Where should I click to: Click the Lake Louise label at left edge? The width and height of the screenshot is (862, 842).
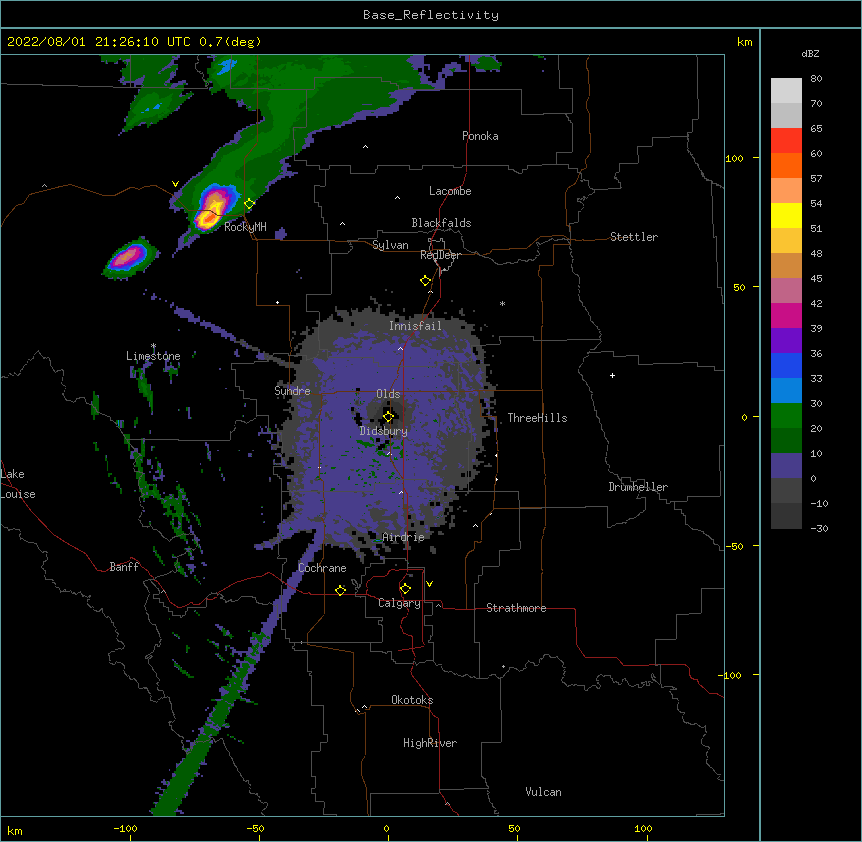[18, 484]
